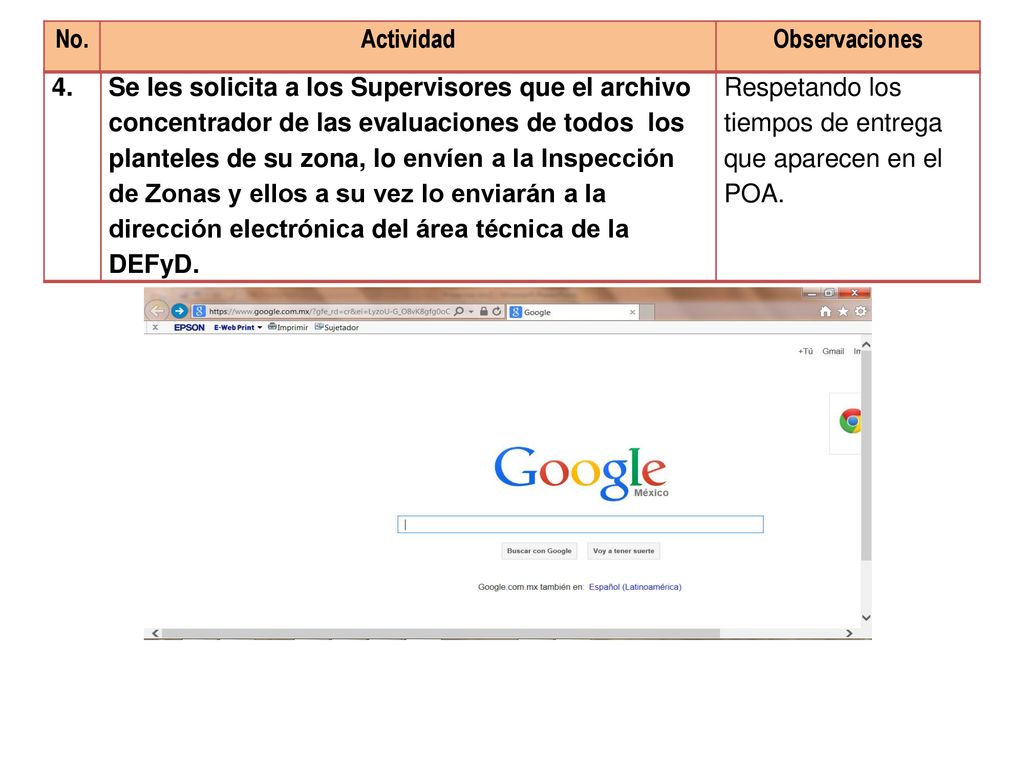Click the Buscar con Google button

(539, 551)
